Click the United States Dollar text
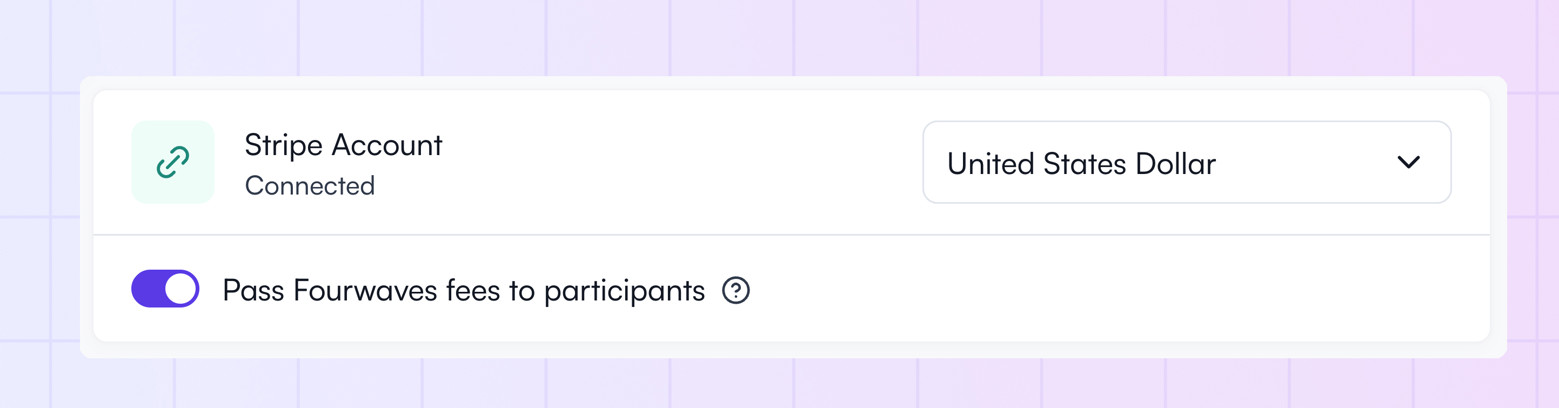This screenshot has height=408, width=1559. [x=1081, y=163]
